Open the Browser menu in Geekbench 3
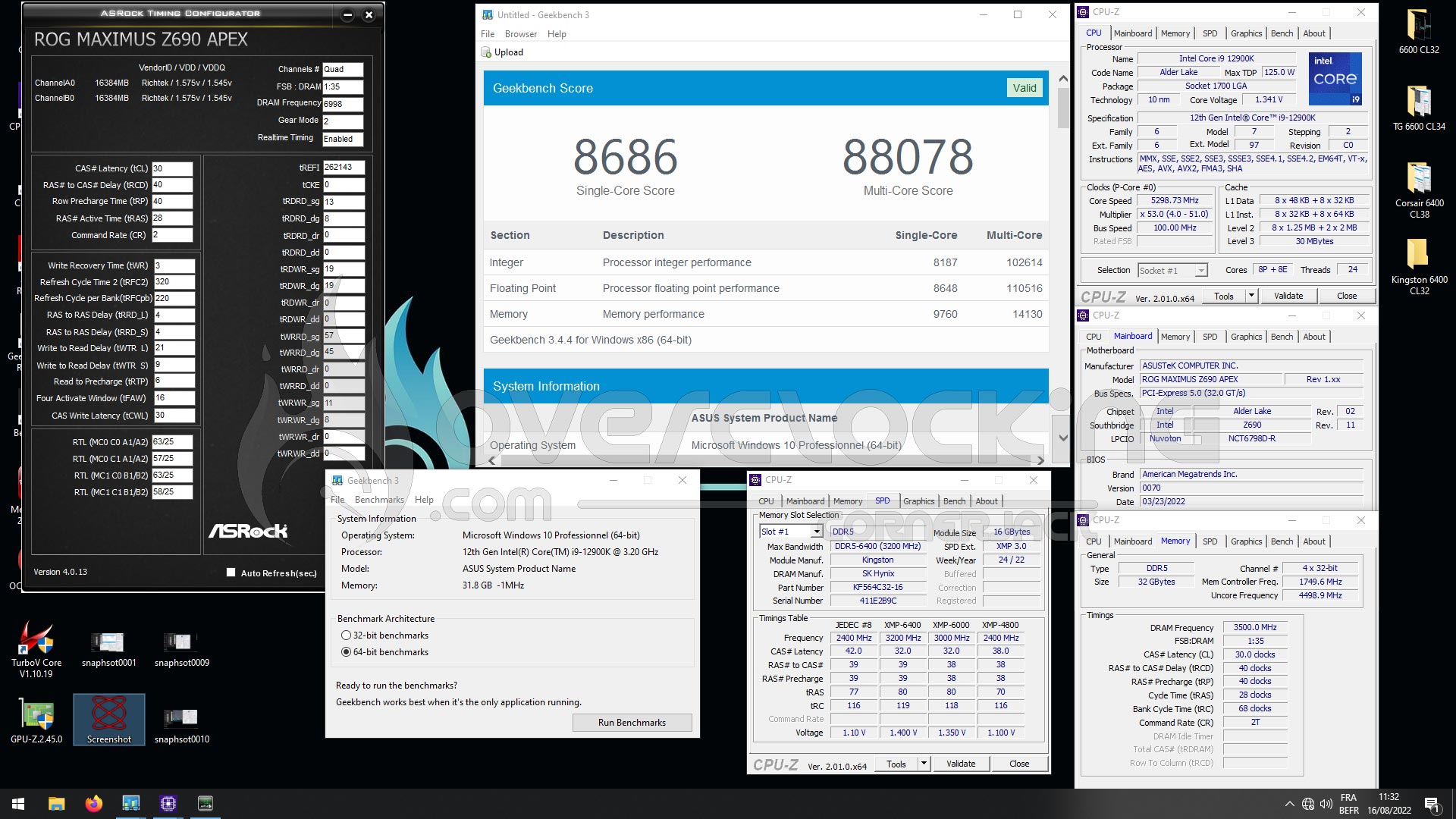The height and width of the screenshot is (819, 1456). point(521,34)
